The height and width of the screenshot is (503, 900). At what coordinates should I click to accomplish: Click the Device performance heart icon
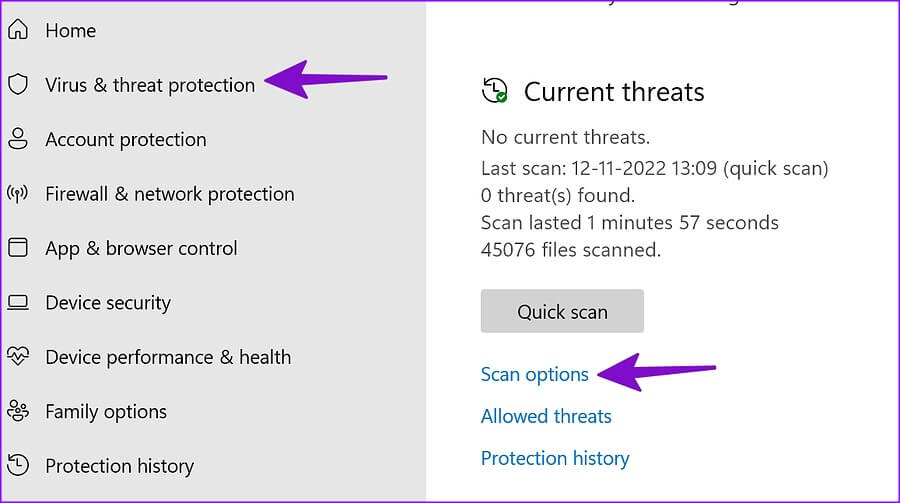coord(18,357)
